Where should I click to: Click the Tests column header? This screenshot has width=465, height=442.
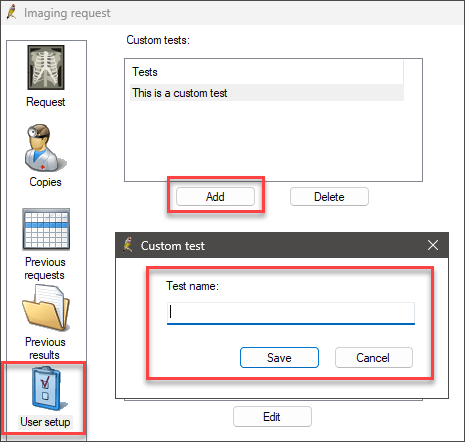click(266, 72)
